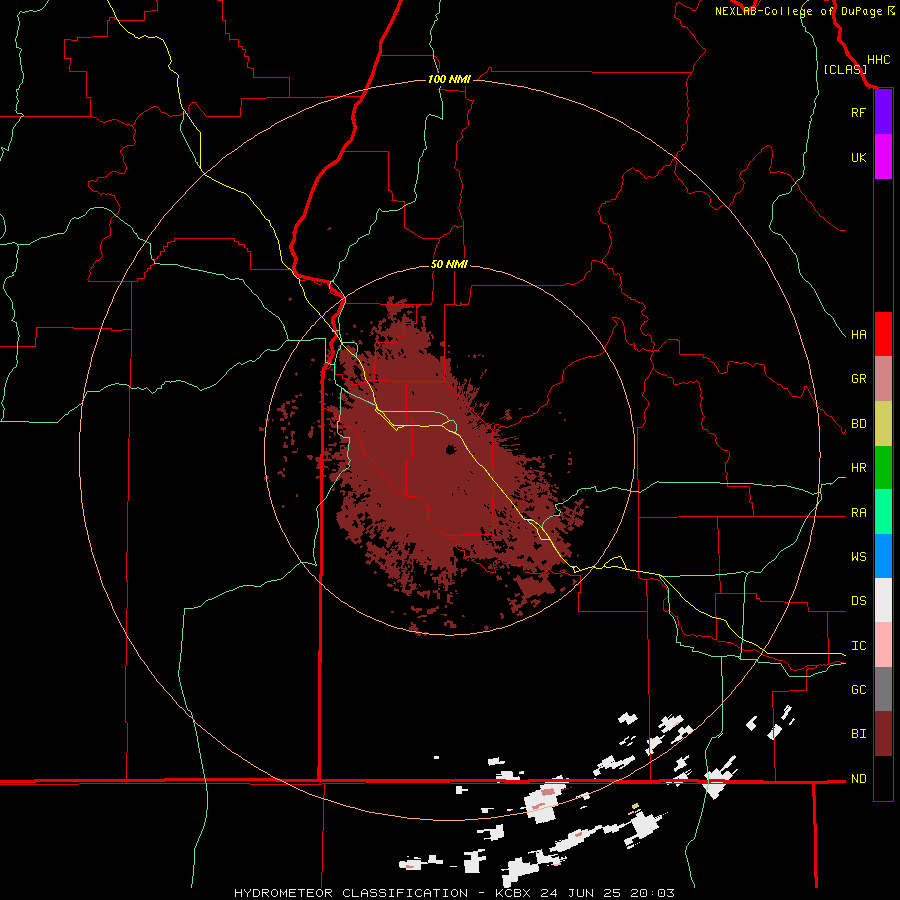Select the GC legend label
The height and width of the screenshot is (900, 900).
pos(858,690)
